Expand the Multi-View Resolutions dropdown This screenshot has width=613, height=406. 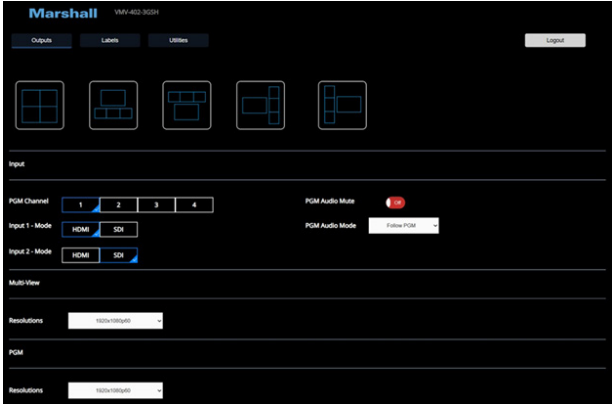click(115, 321)
